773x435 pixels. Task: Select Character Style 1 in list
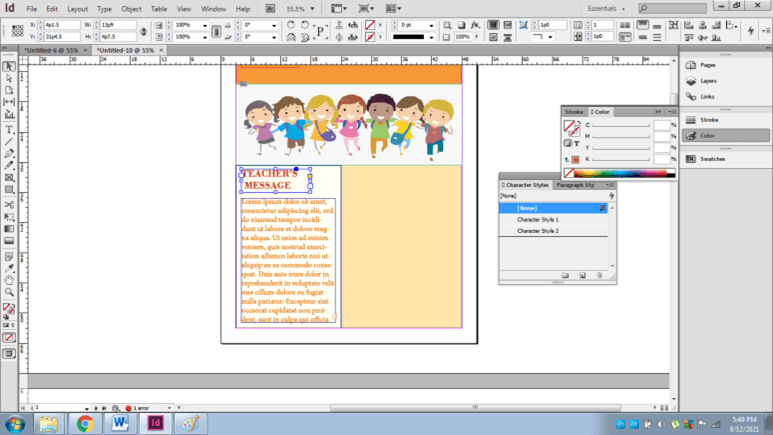538,220
